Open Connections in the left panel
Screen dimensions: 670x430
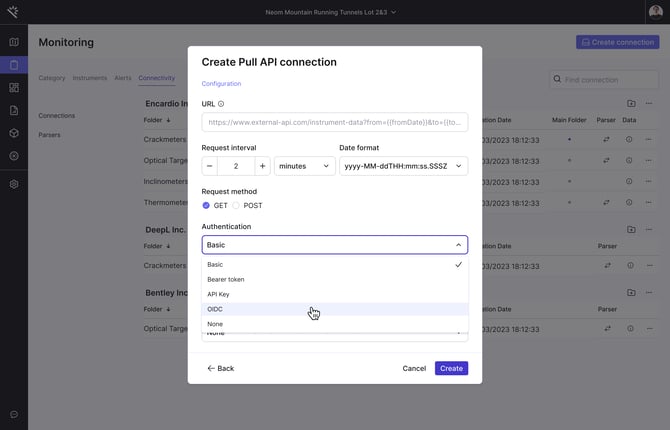click(x=56, y=116)
